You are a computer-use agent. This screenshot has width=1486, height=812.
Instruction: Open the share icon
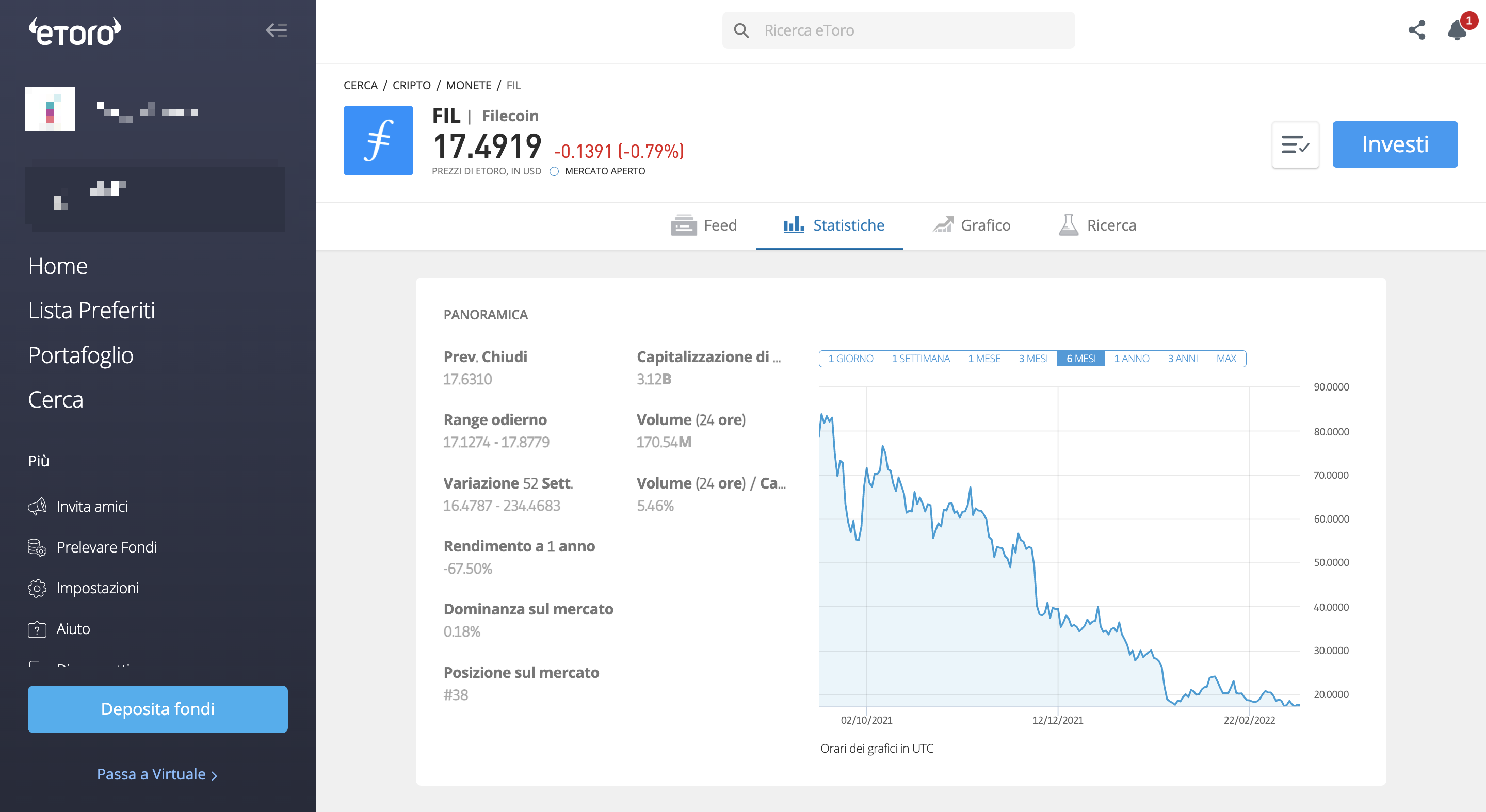1417,30
